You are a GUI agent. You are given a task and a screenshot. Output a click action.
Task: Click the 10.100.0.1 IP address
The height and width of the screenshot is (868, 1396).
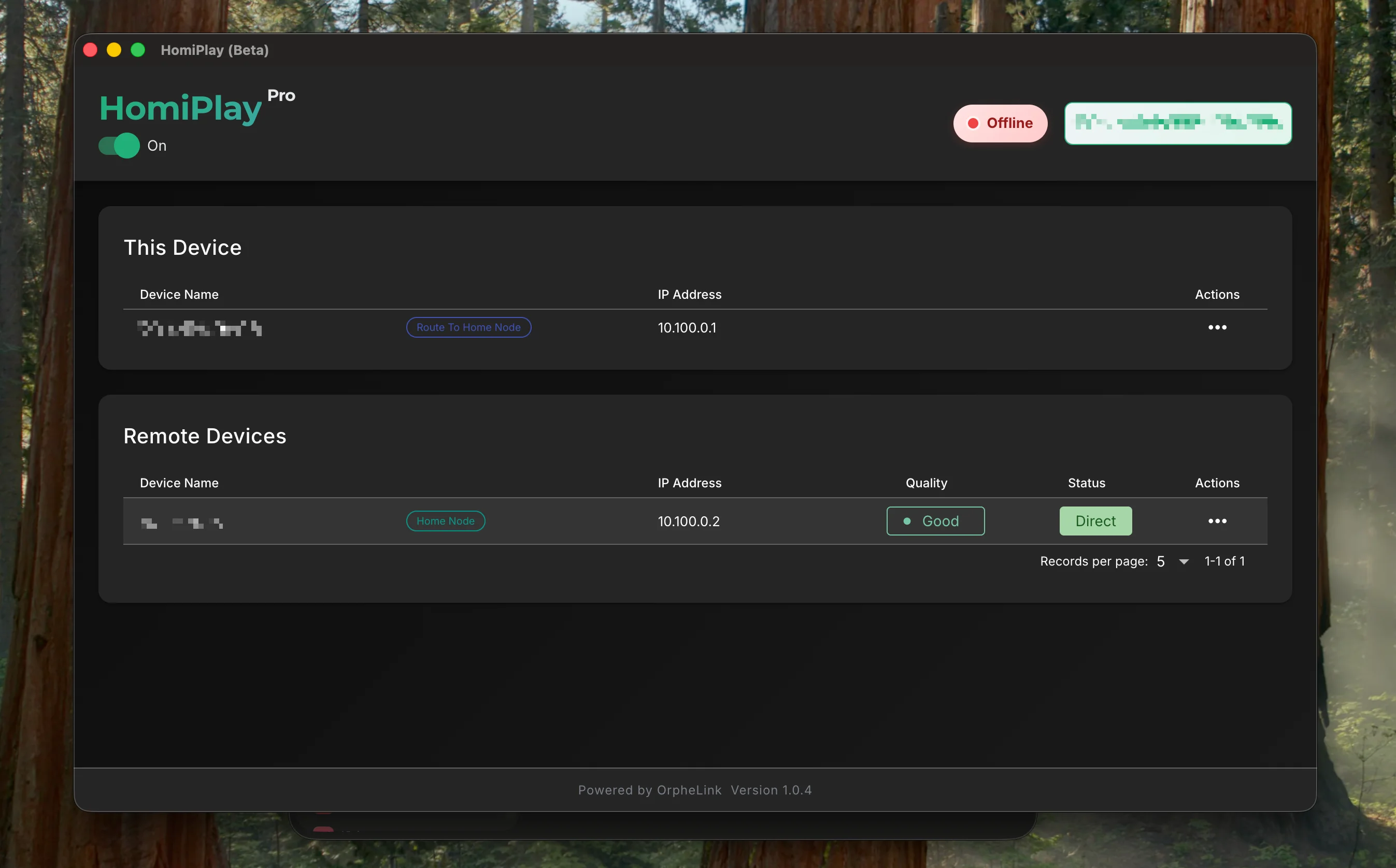pos(687,328)
